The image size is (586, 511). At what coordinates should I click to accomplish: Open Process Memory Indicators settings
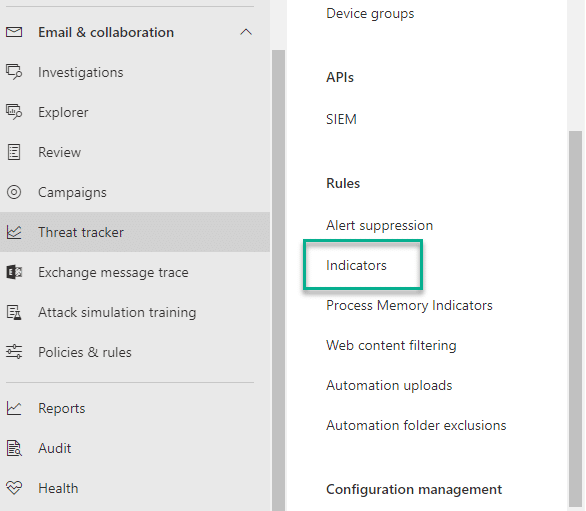pyautogui.click(x=409, y=305)
